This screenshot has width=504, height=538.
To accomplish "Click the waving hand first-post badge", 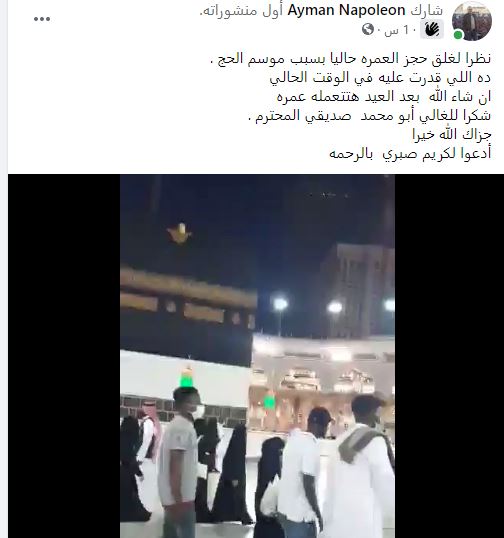I will pos(432,30).
